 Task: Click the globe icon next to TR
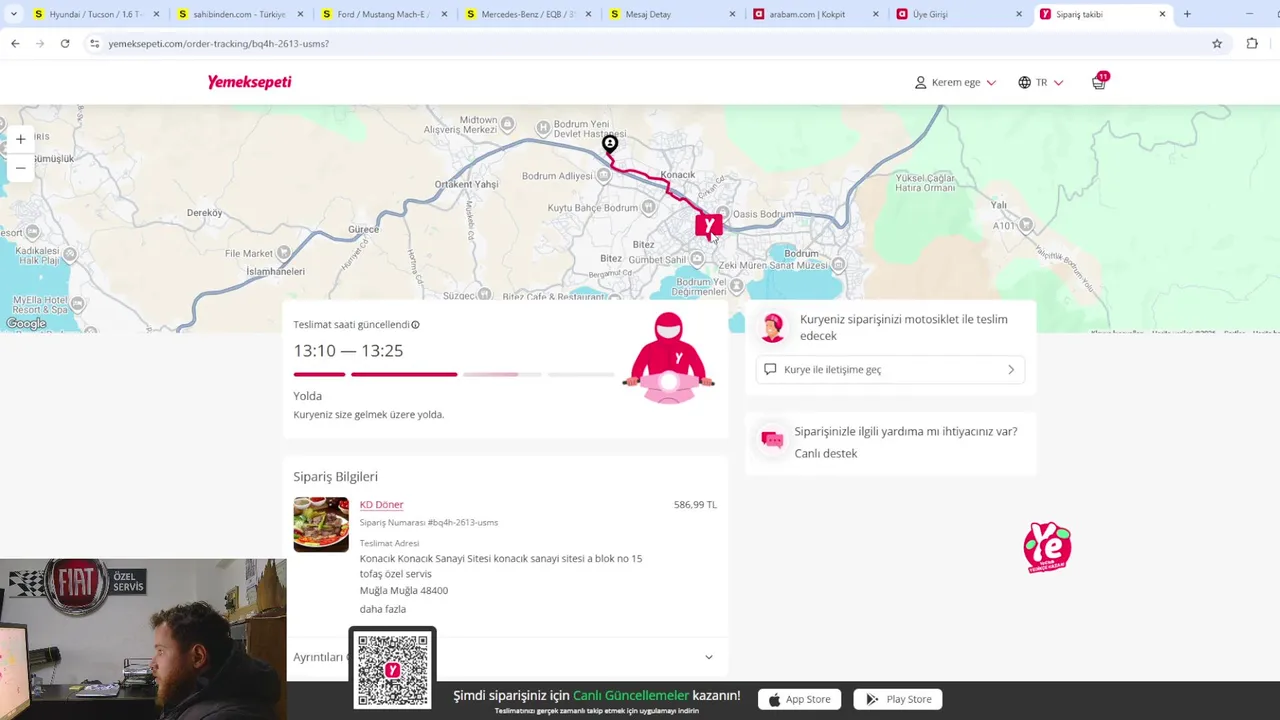(x=1024, y=82)
